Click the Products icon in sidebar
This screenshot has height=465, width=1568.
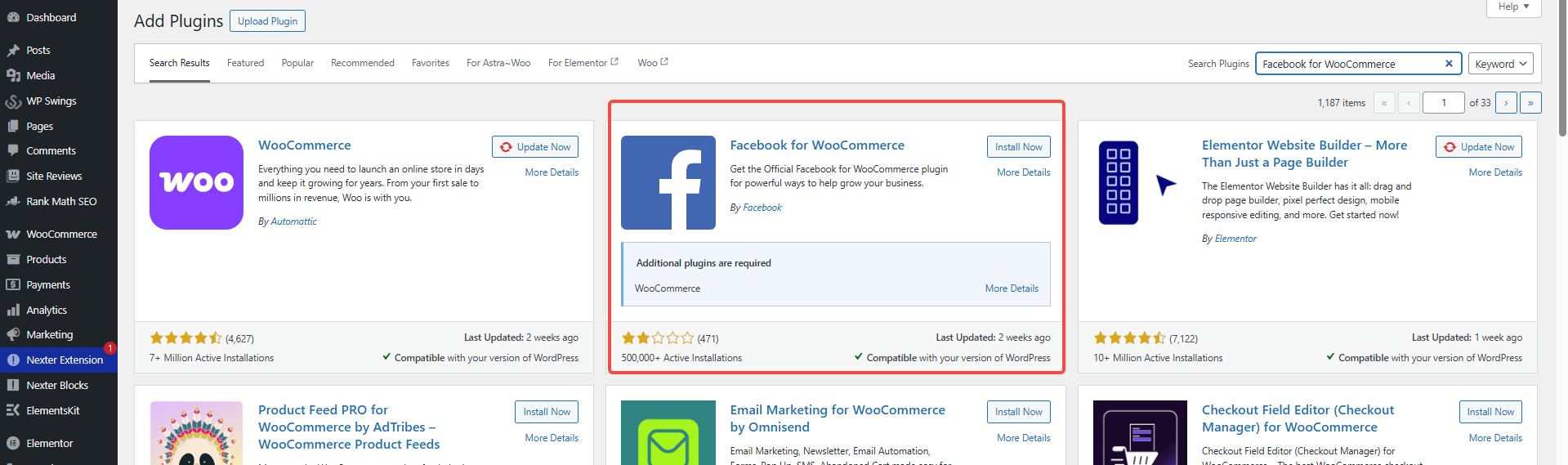[13, 259]
